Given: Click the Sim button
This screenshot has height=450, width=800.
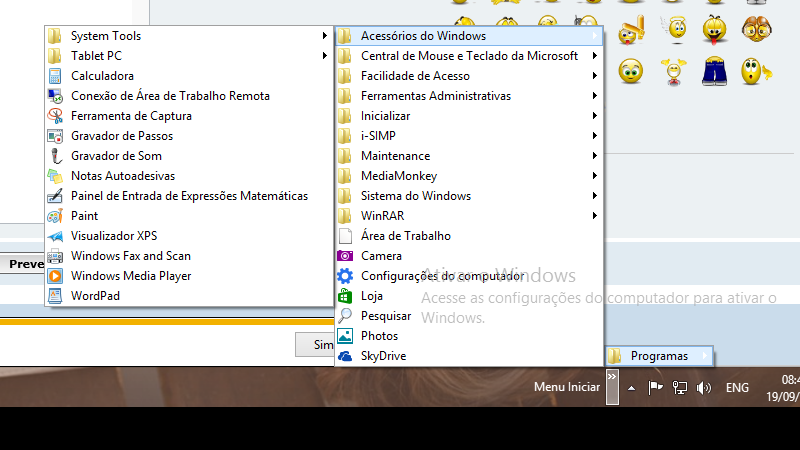Looking at the screenshot, I should point(316,345).
